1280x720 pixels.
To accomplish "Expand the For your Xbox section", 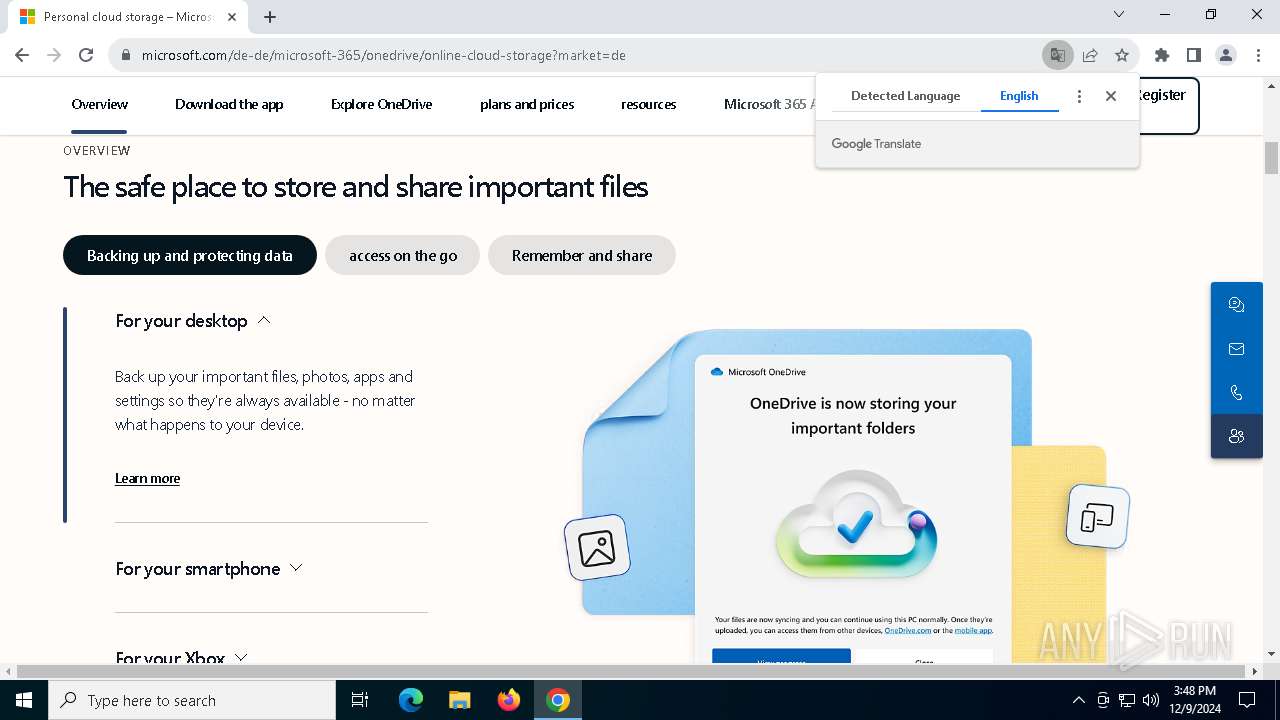I will tap(181, 658).
